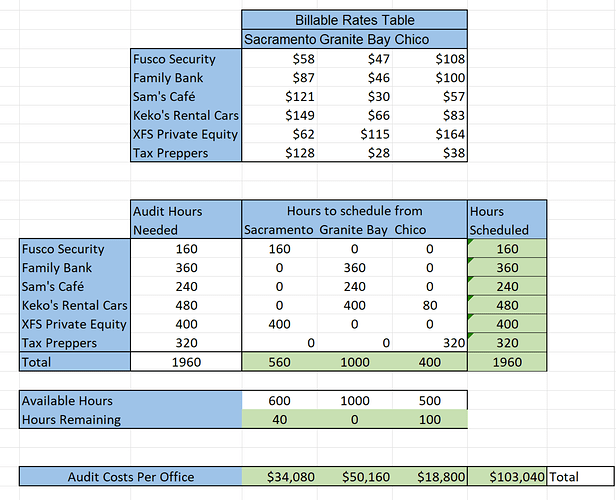Click Sam's Café Granite Bay rate $30

pyautogui.click(x=355, y=97)
